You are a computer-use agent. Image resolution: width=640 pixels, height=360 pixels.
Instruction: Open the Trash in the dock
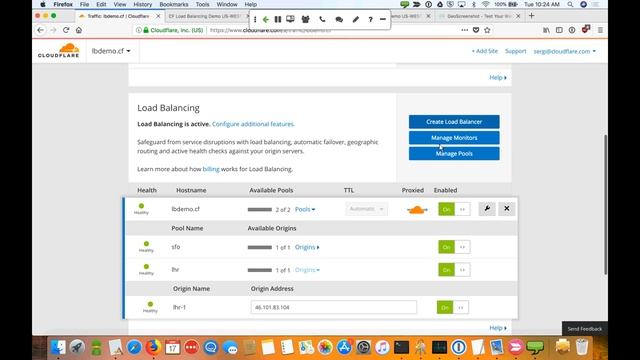(582, 347)
